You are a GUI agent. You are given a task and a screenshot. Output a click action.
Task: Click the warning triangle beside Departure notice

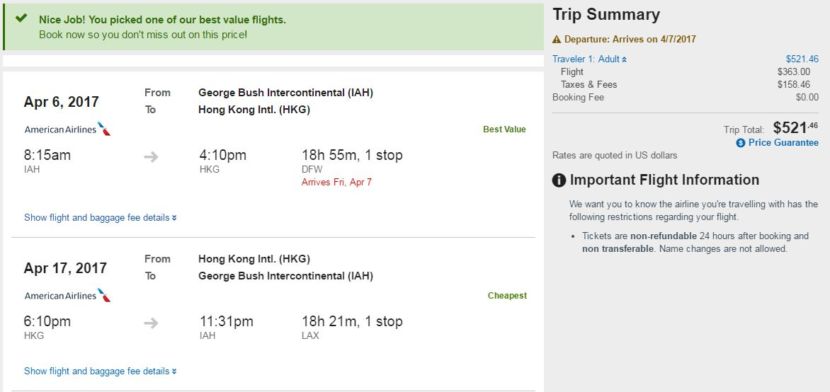tap(556, 39)
